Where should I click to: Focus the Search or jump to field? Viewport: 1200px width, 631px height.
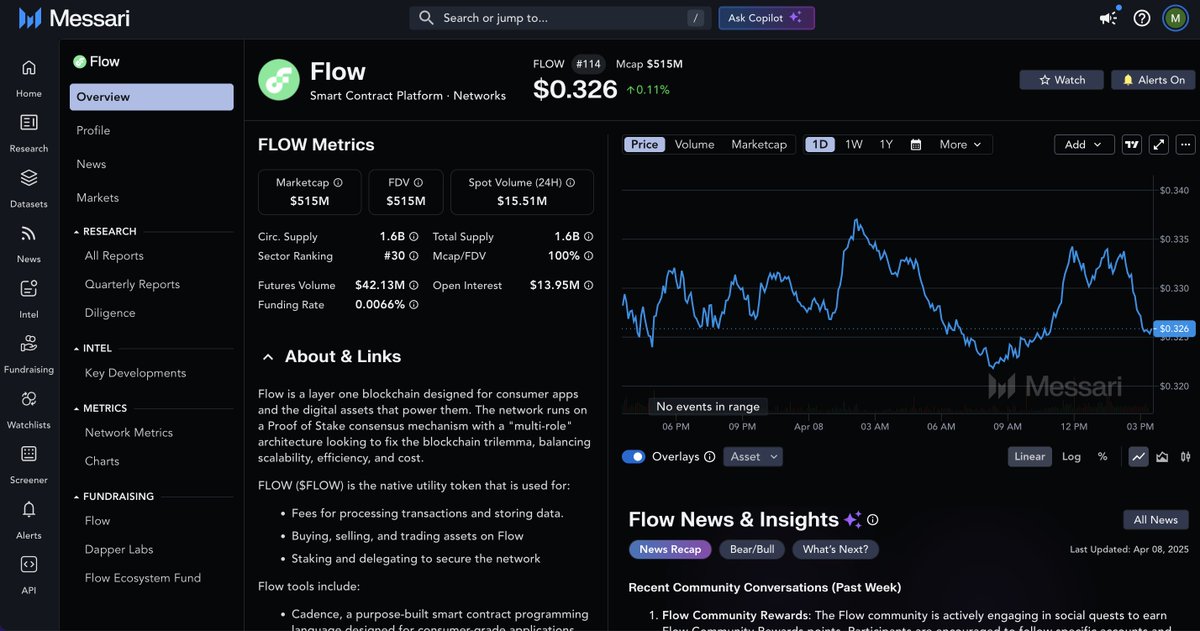coord(560,18)
